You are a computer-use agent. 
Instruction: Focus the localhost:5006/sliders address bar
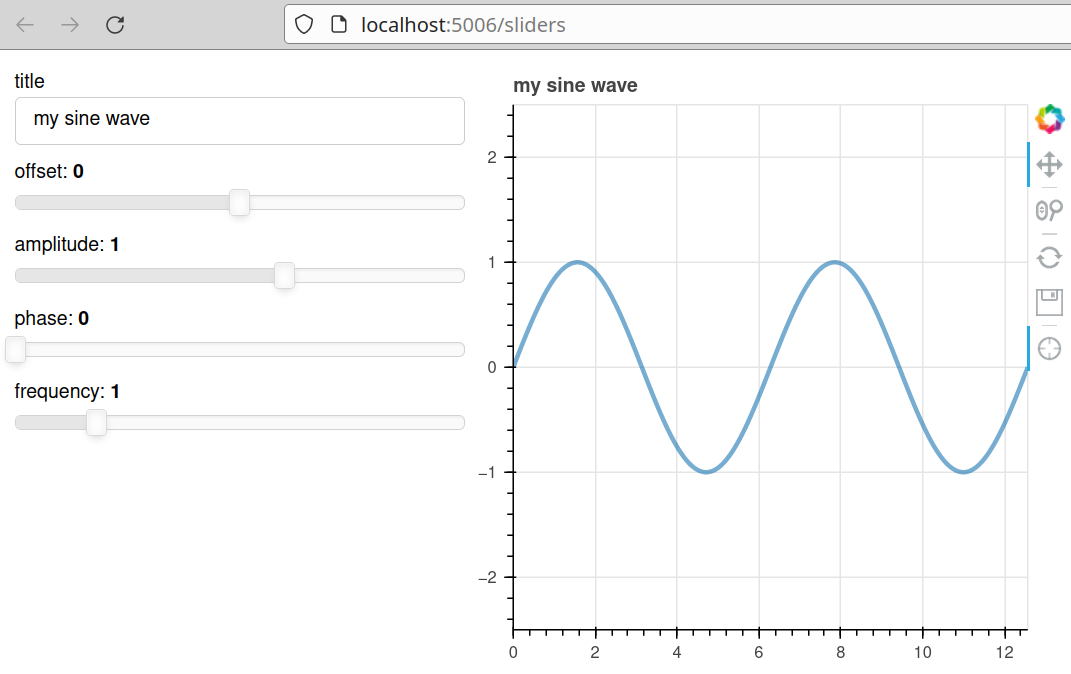click(x=600, y=25)
